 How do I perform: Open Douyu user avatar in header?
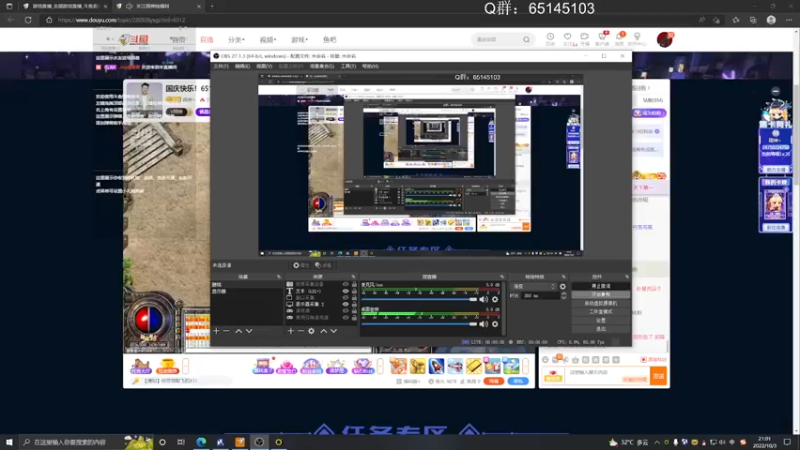[665, 39]
